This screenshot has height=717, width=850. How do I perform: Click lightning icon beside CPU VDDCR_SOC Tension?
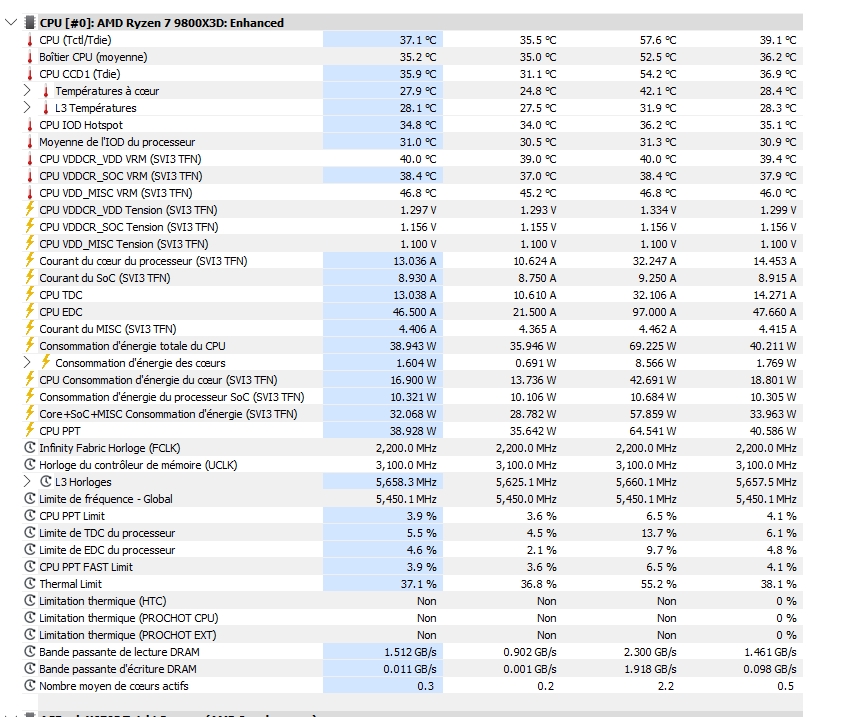click(x=30, y=226)
